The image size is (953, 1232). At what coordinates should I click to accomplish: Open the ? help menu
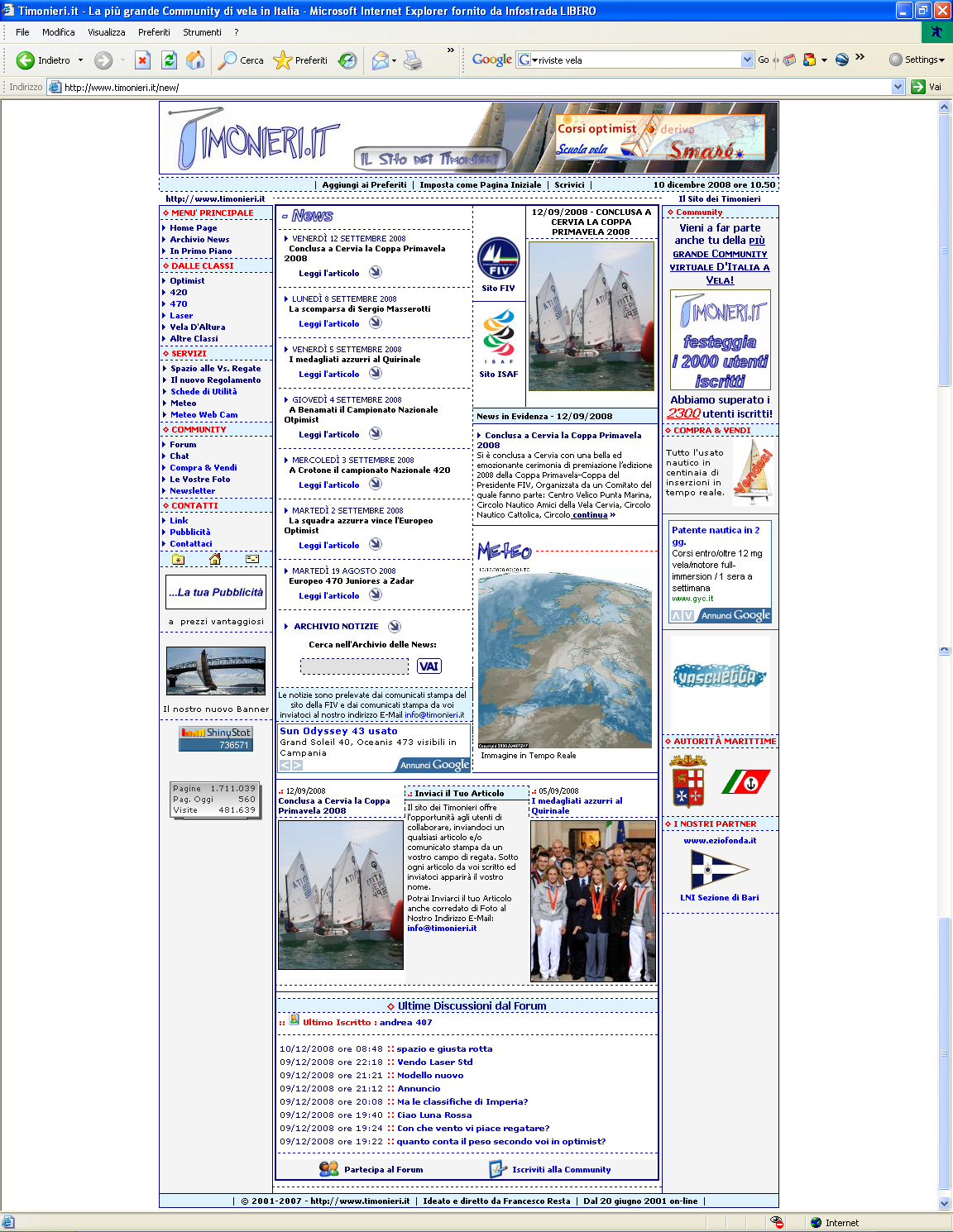click(237, 32)
